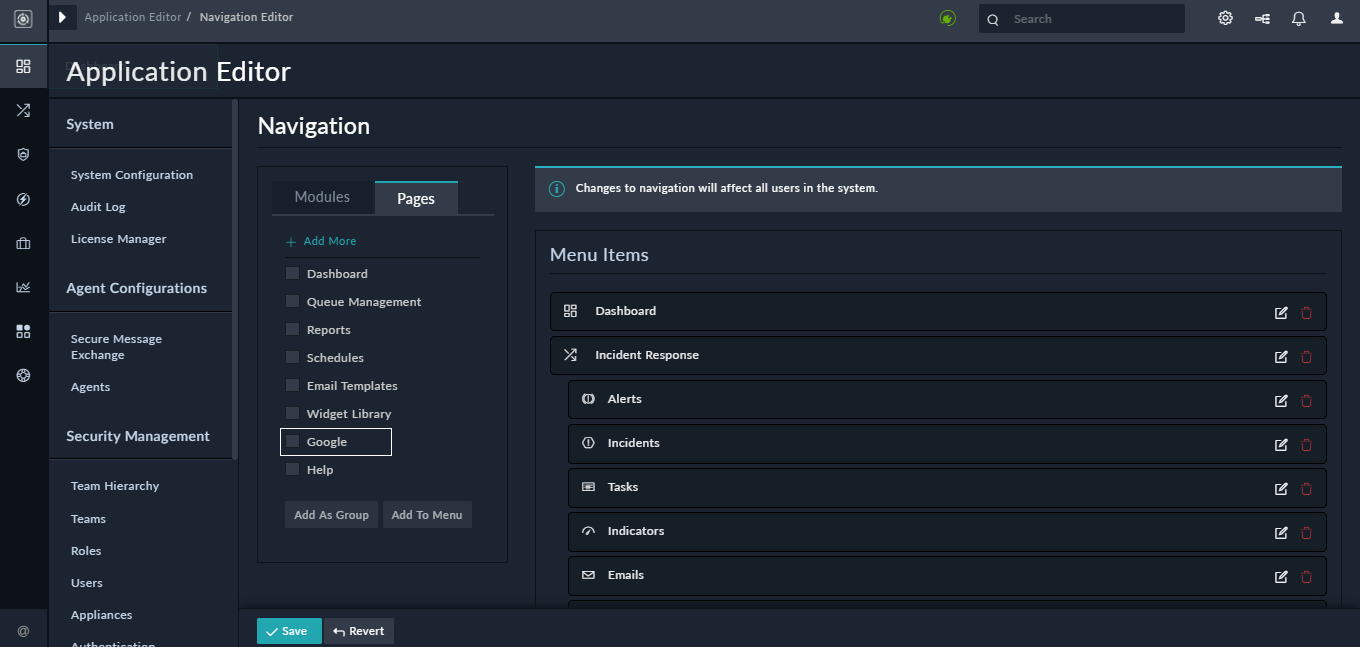This screenshot has width=1360, height=647.
Task: Click the Save button
Action: (x=289, y=631)
